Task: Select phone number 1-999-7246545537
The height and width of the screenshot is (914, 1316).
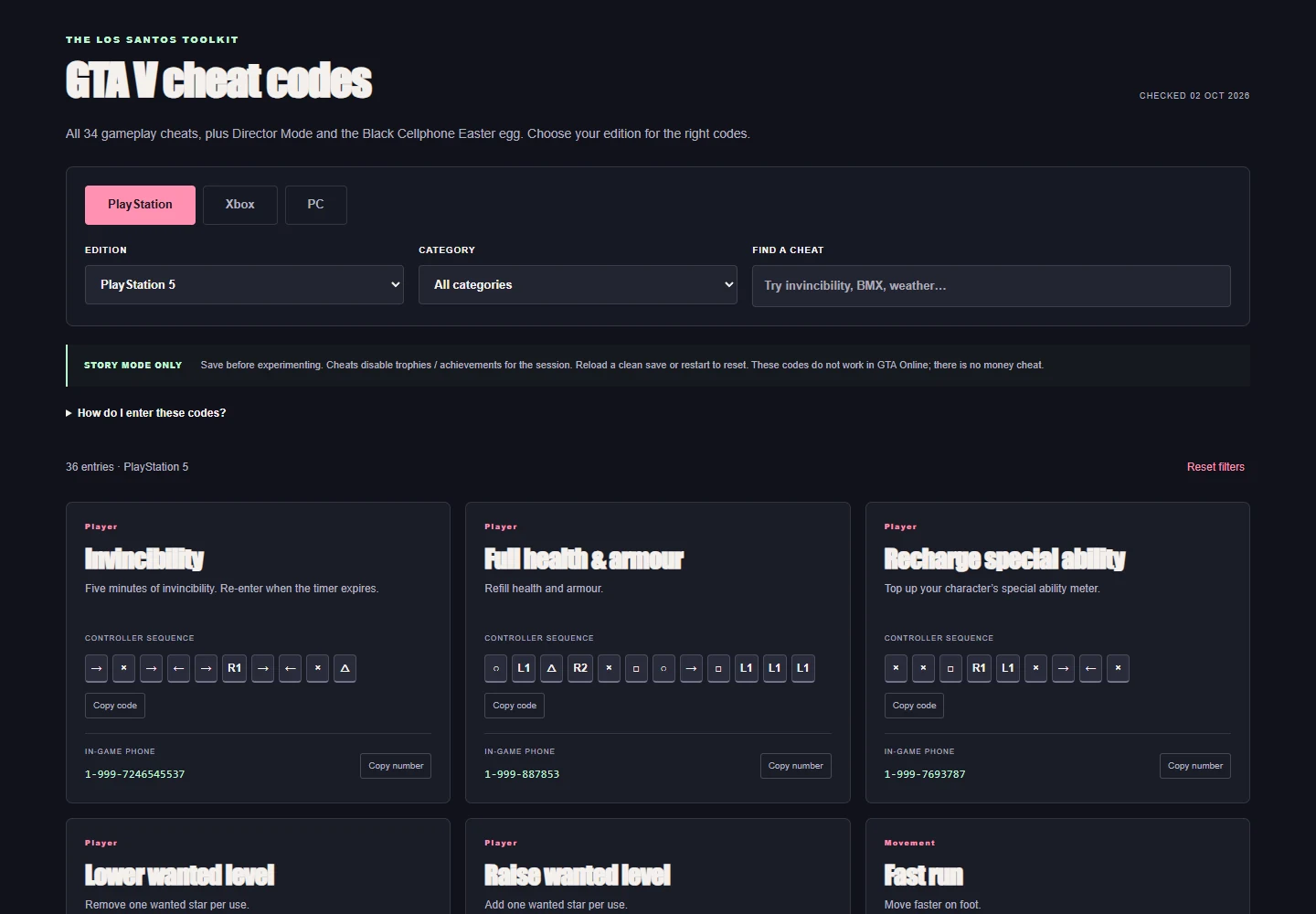Action: [x=134, y=774]
